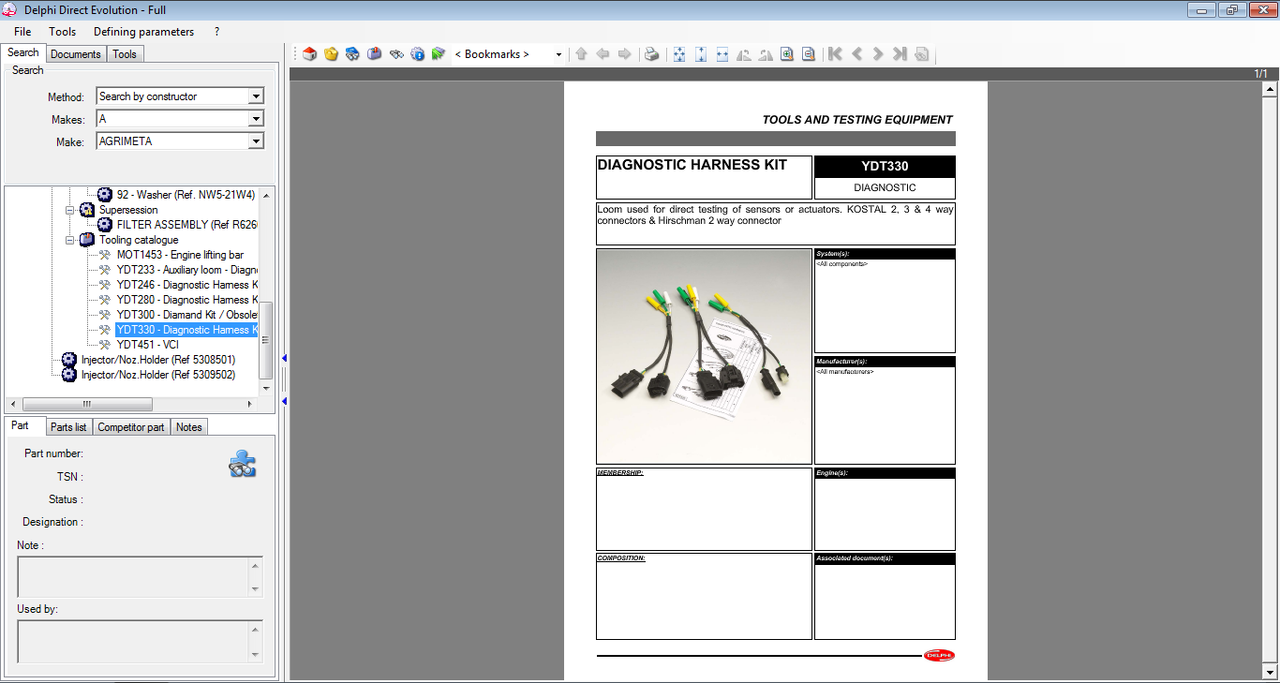Select YDT246 - Diagnostic Harness item
Screen dimensions: 1280x683
click(x=187, y=285)
